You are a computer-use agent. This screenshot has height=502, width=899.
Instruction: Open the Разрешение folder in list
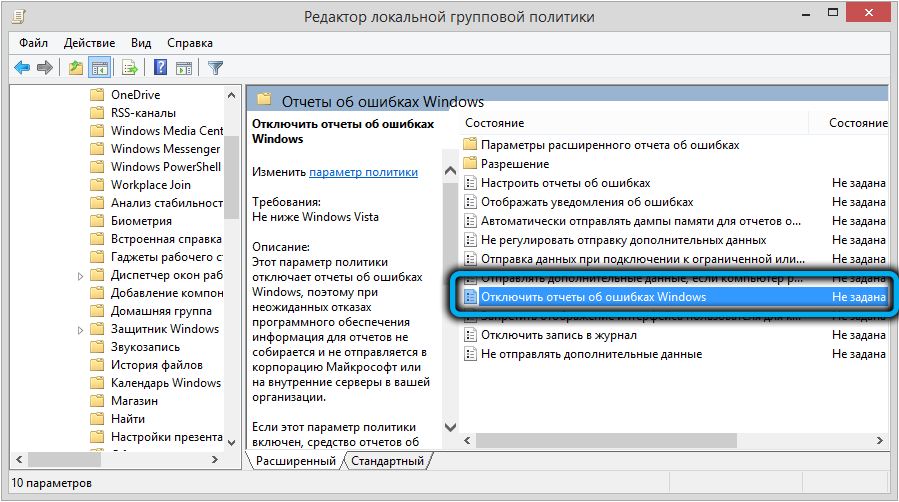[x=514, y=164]
